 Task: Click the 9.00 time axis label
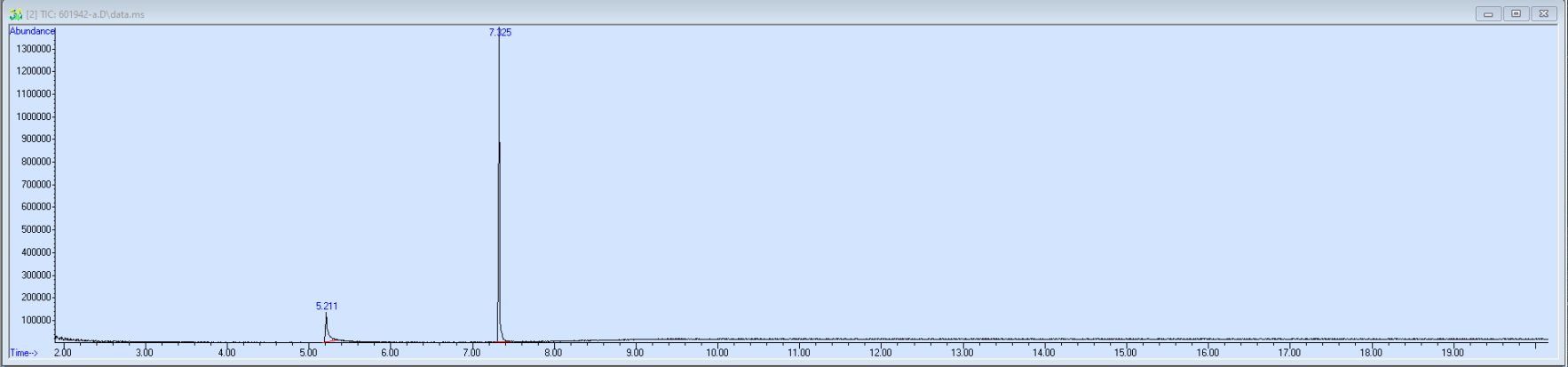[635, 353]
